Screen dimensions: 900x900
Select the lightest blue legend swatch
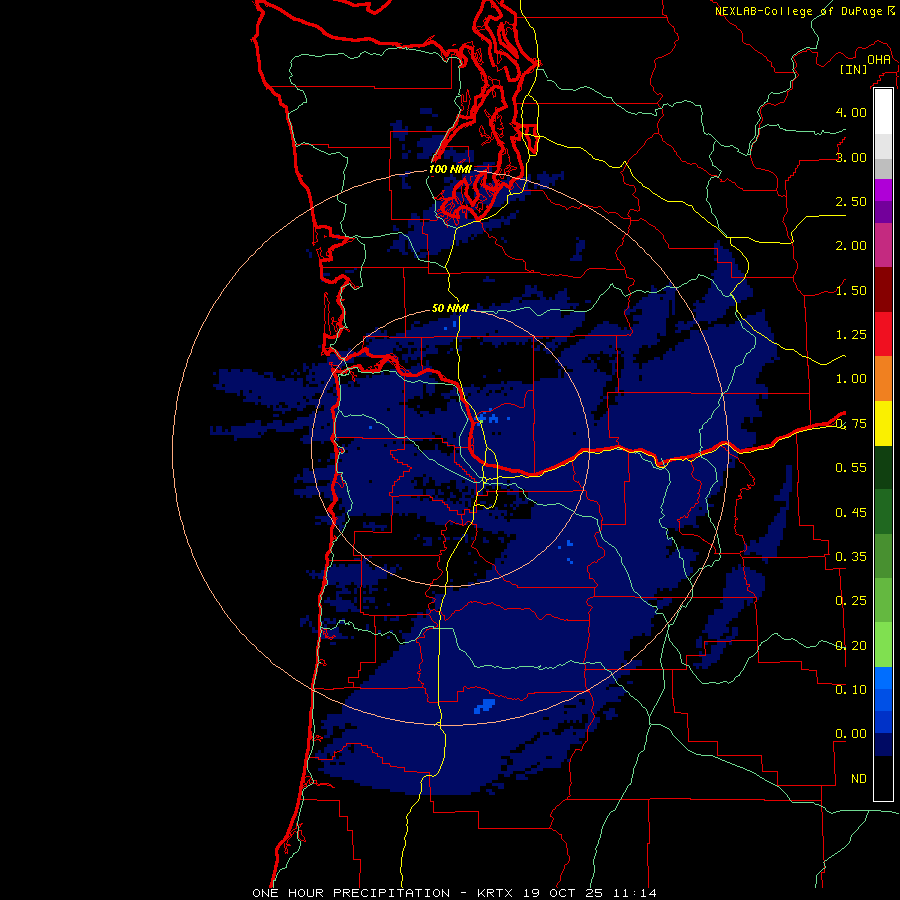[883, 678]
